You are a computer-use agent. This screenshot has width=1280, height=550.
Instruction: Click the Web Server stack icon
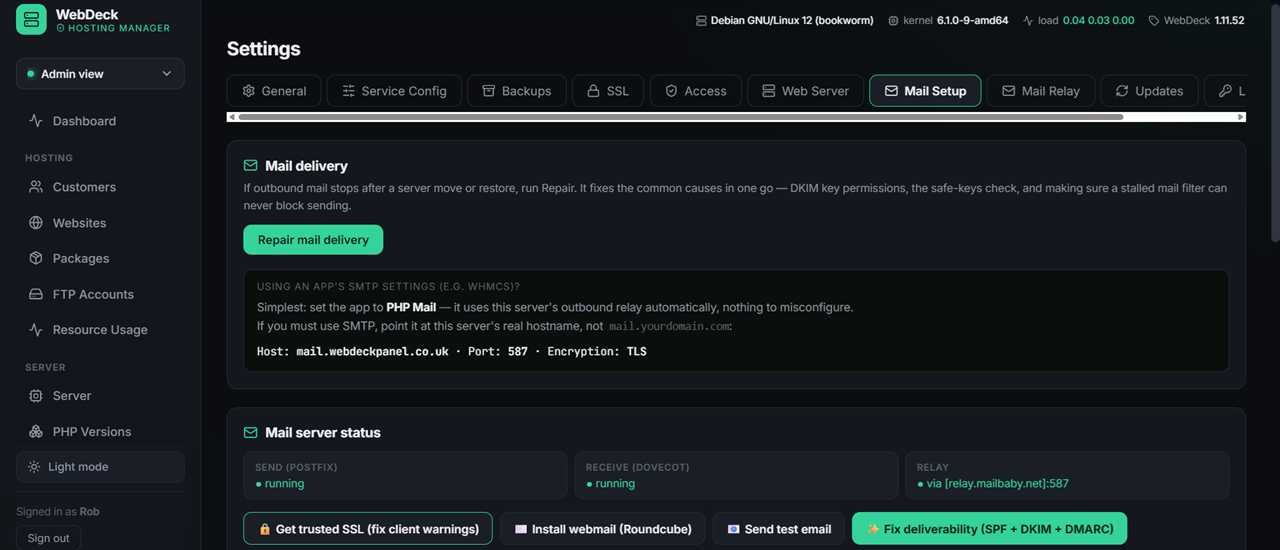(x=769, y=91)
